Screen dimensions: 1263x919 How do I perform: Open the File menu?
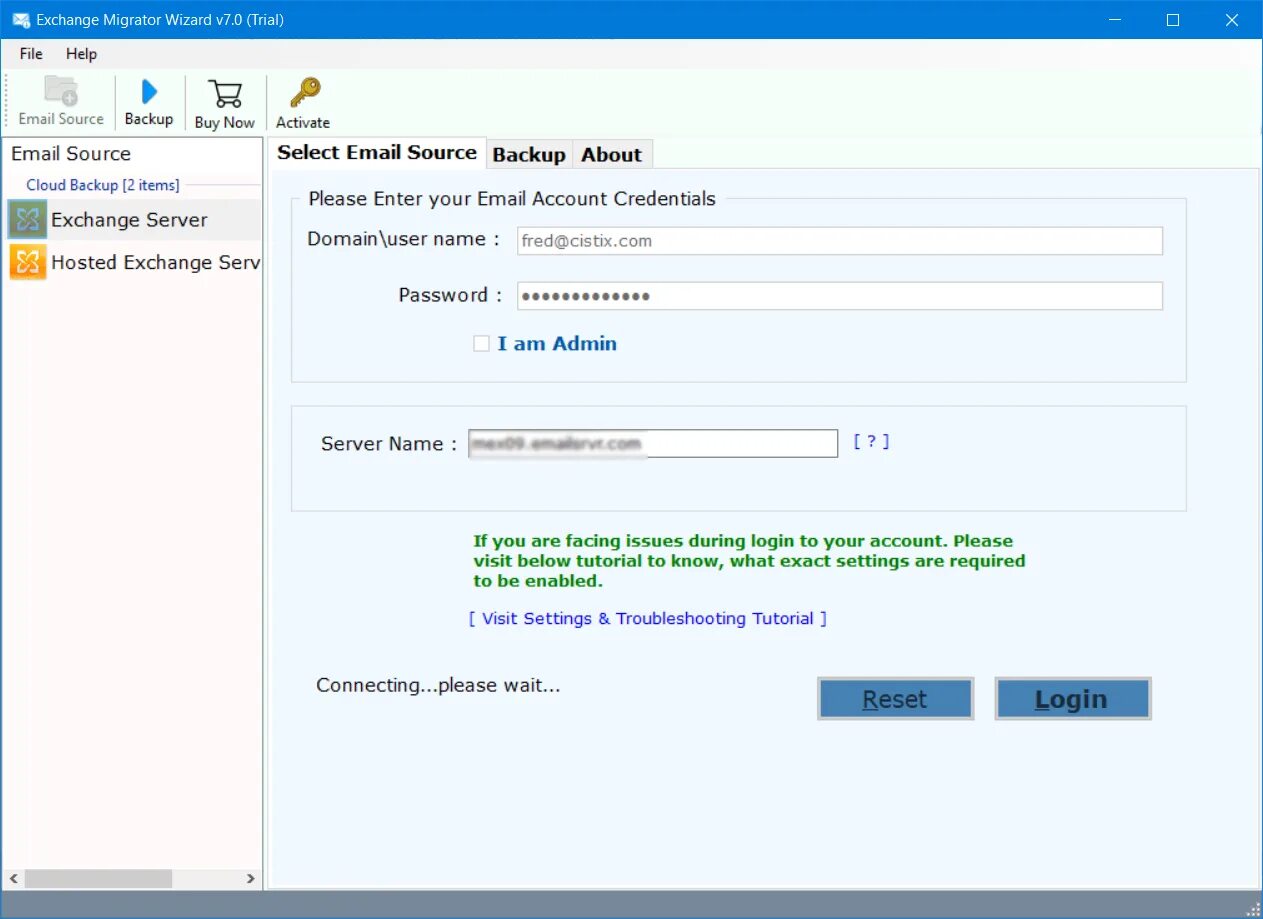[x=31, y=54]
